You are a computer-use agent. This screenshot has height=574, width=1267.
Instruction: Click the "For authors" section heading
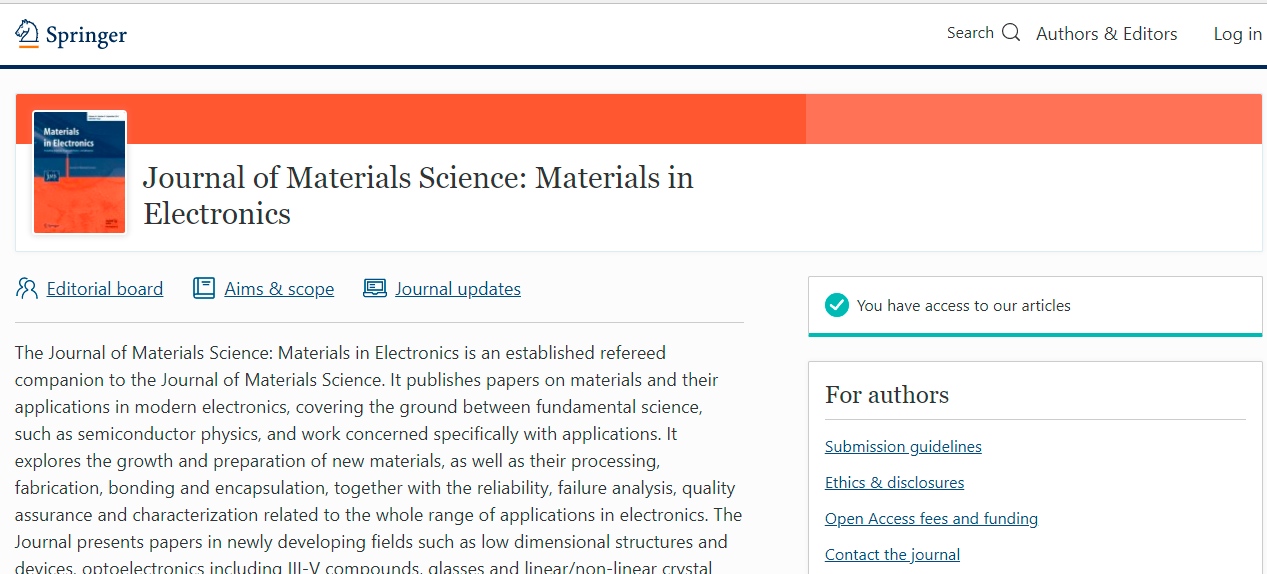[887, 395]
